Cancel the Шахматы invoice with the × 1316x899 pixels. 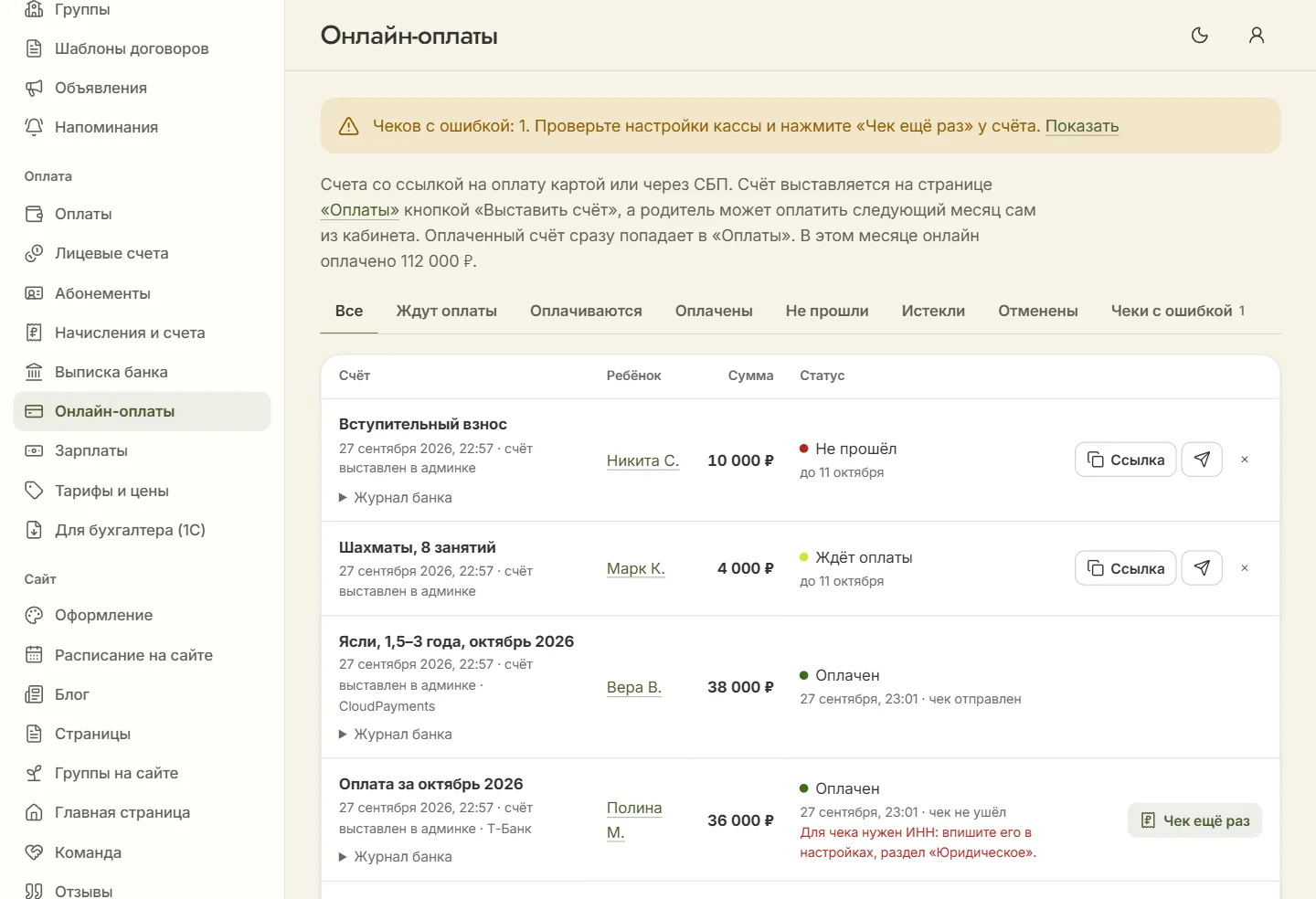pos(1245,568)
